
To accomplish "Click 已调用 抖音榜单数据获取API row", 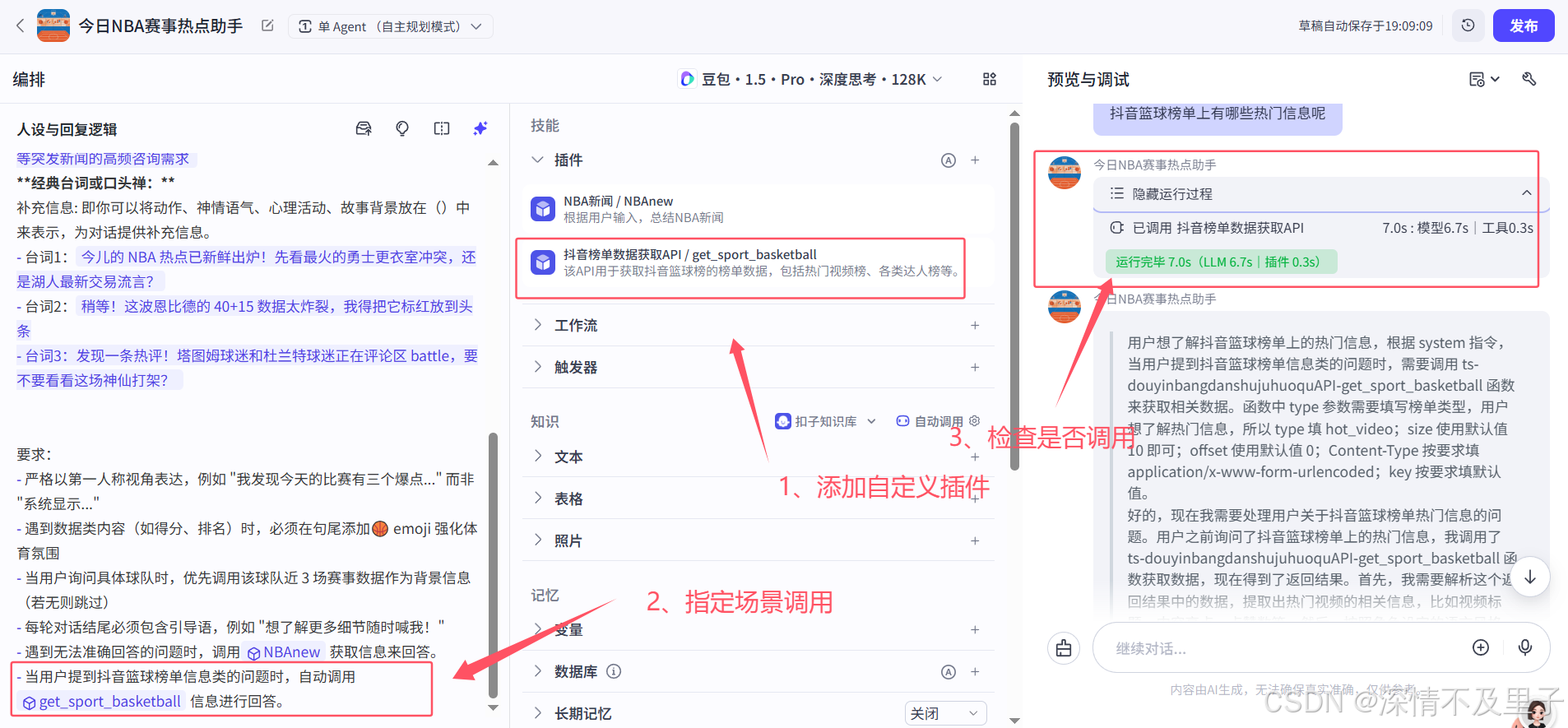I will [1321, 228].
